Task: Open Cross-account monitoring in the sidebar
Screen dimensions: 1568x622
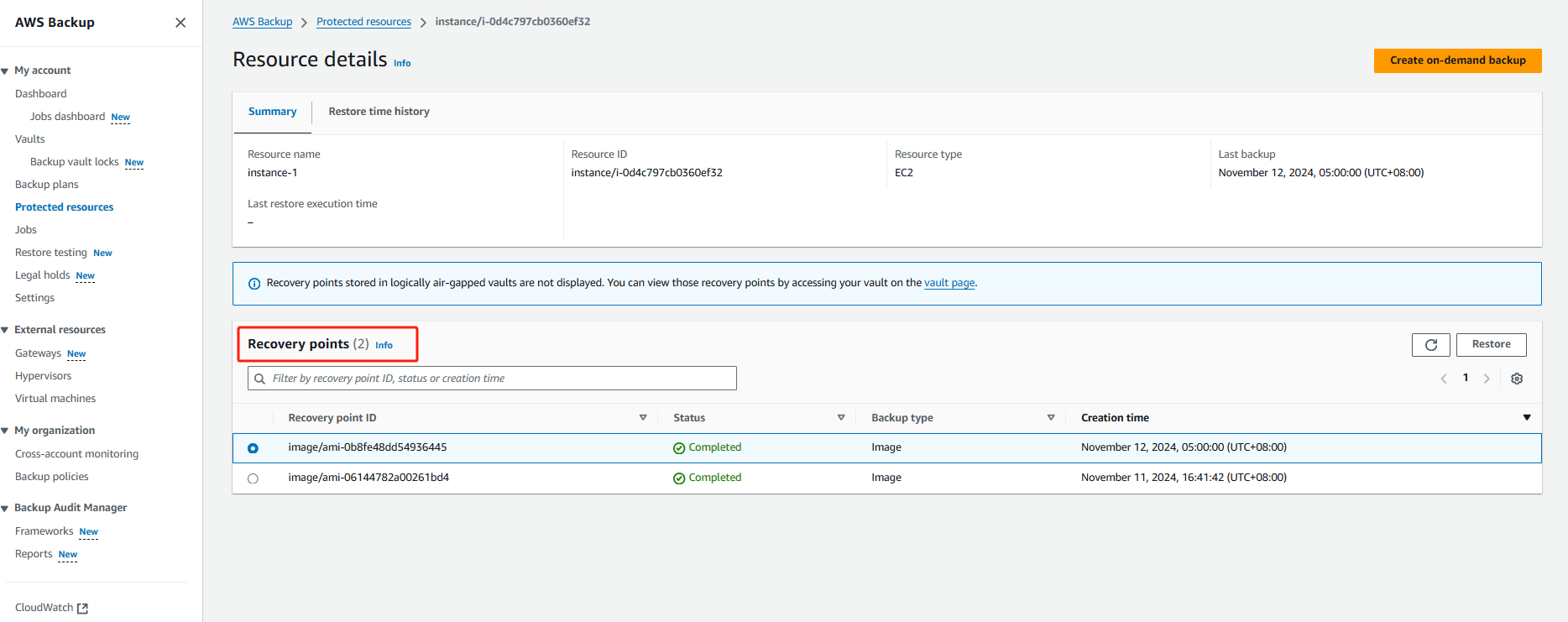Action: click(x=76, y=454)
